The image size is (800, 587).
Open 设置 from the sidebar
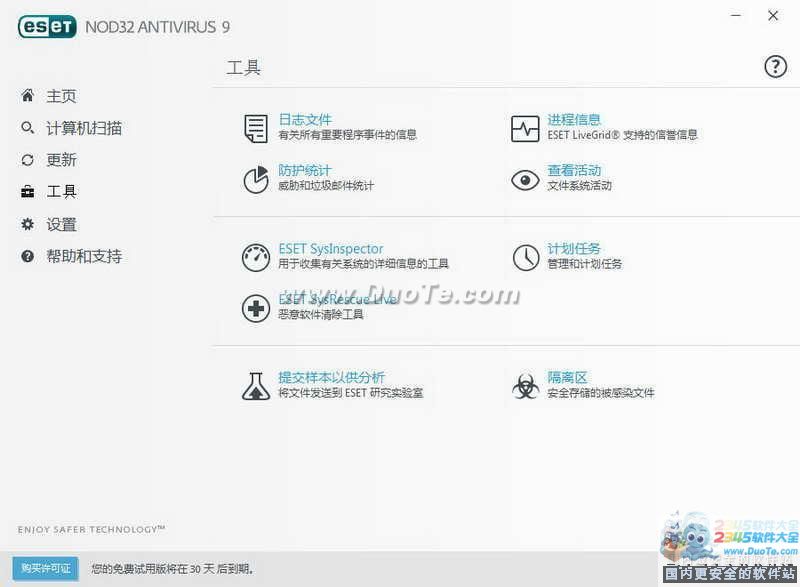click(x=61, y=224)
